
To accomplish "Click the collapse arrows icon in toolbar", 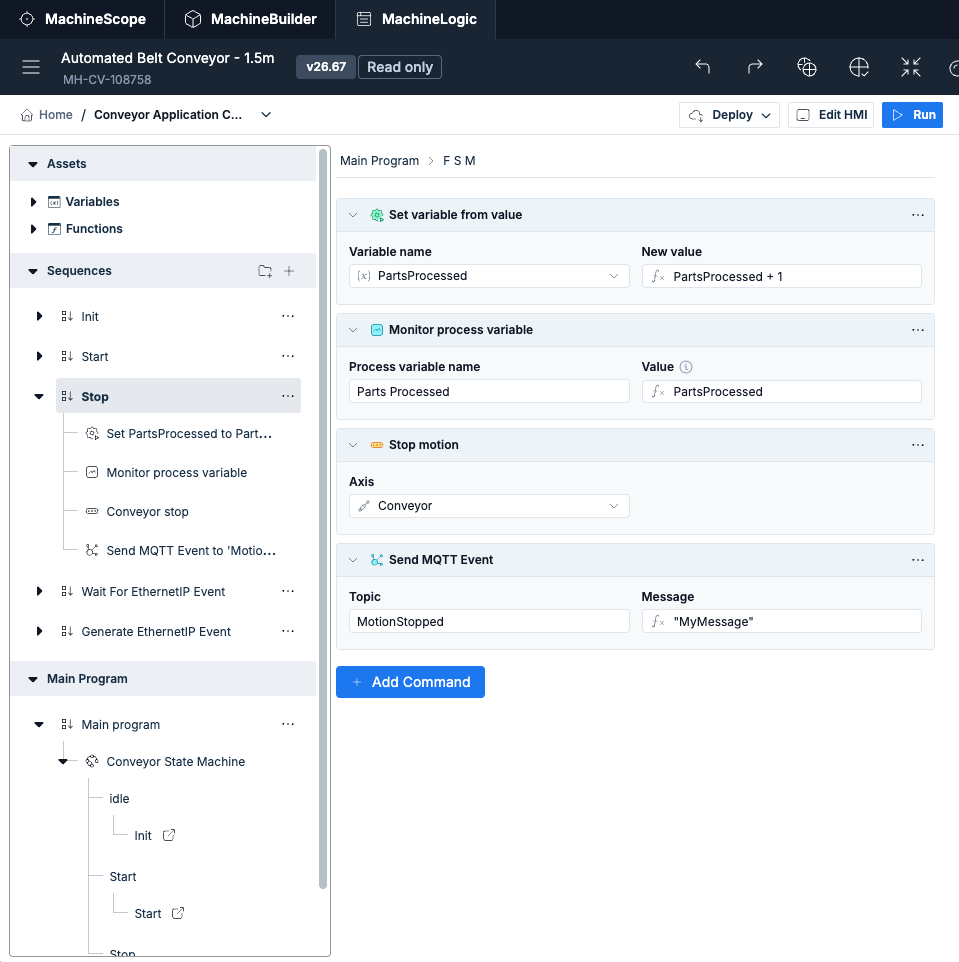I will (911, 66).
